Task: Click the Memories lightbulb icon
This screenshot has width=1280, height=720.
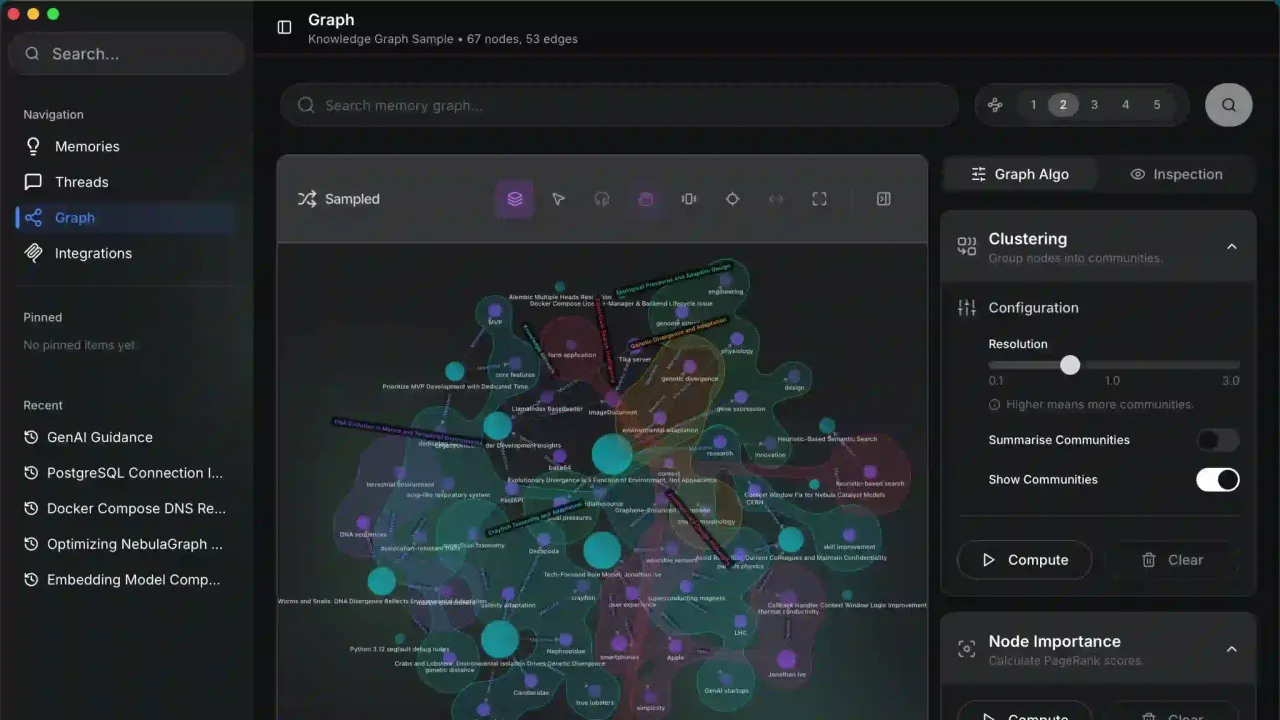Action: tap(34, 146)
